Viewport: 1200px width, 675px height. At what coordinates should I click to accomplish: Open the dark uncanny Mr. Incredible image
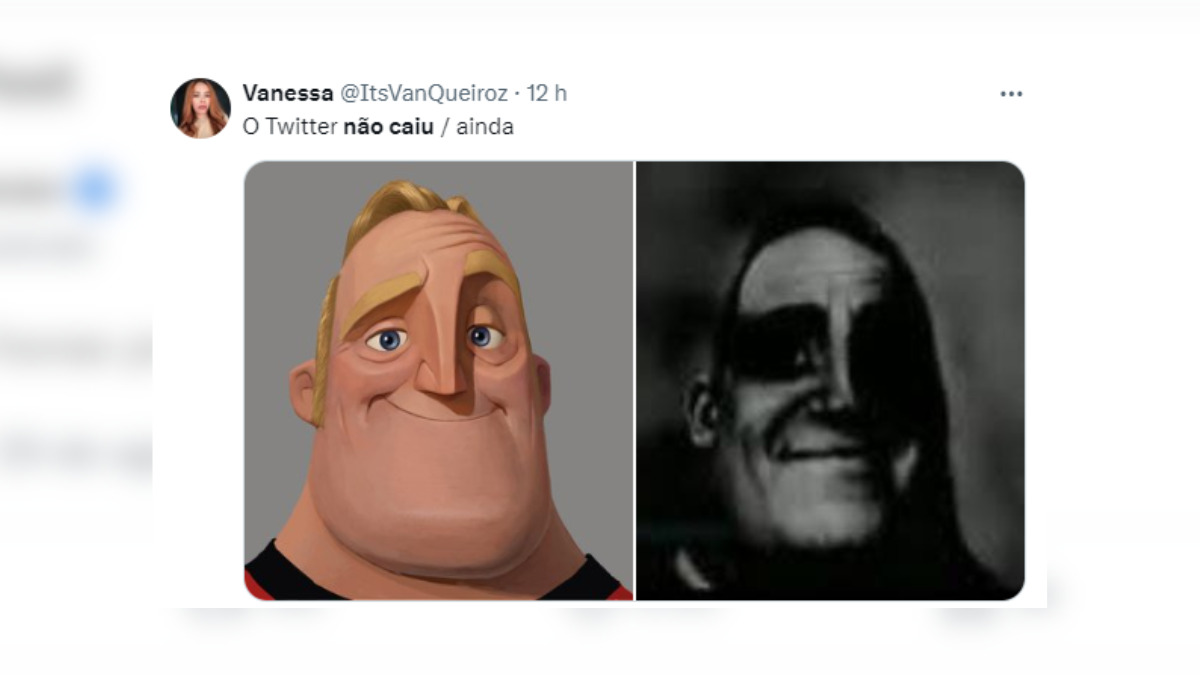tap(830, 380)
